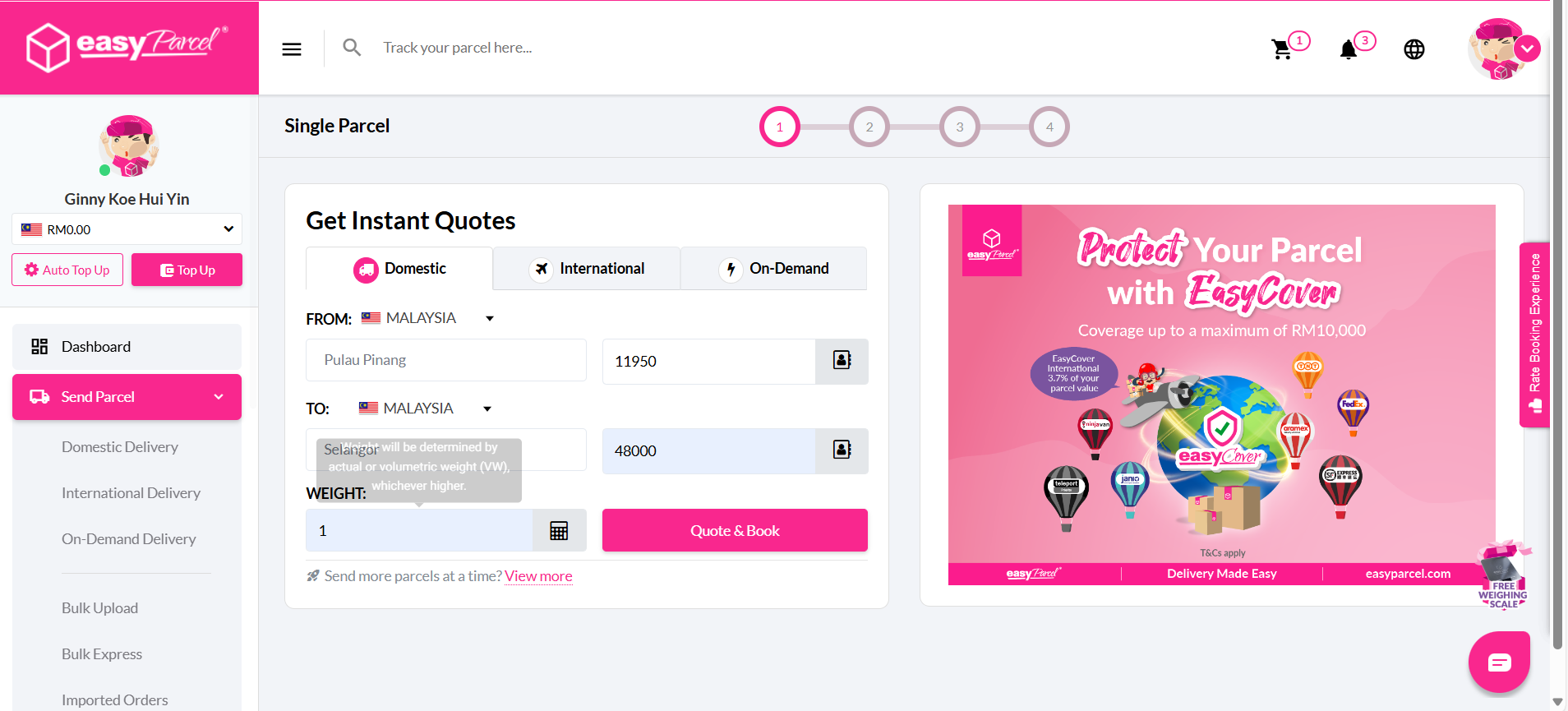The height and width of the screenshot is (711, 1568).
Task: Open the profile avatar in header
Action: point(1498,49)
